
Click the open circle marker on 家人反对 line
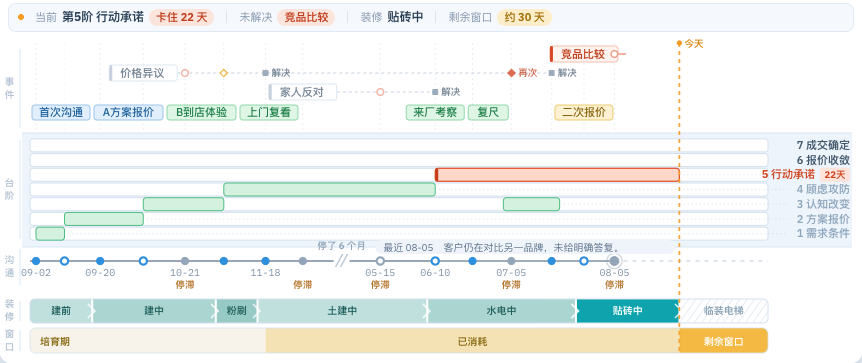click(x=380, y=92)
